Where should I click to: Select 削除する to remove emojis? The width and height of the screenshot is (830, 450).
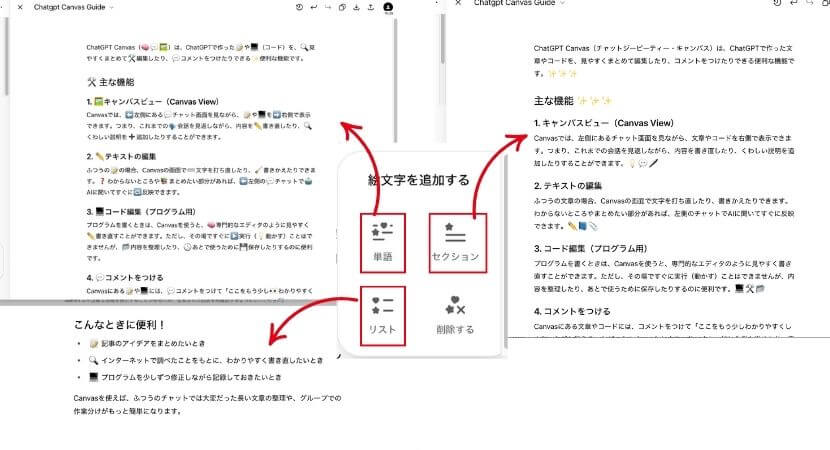click(455, 316)
